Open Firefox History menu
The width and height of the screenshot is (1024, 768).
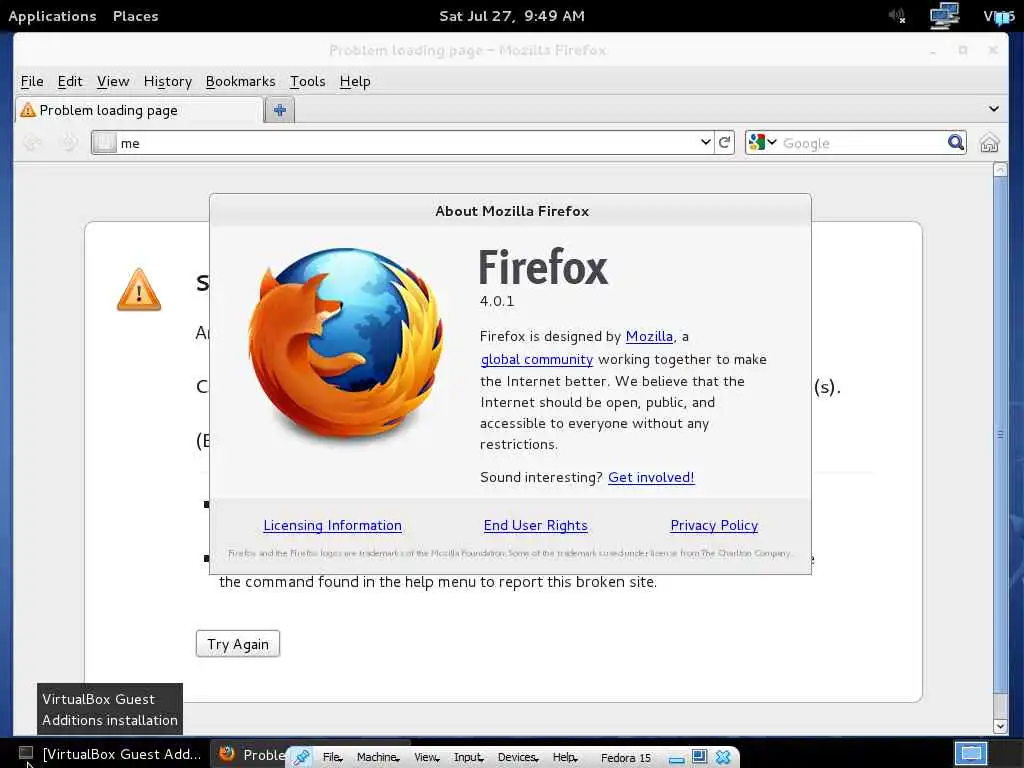point(168,81)
